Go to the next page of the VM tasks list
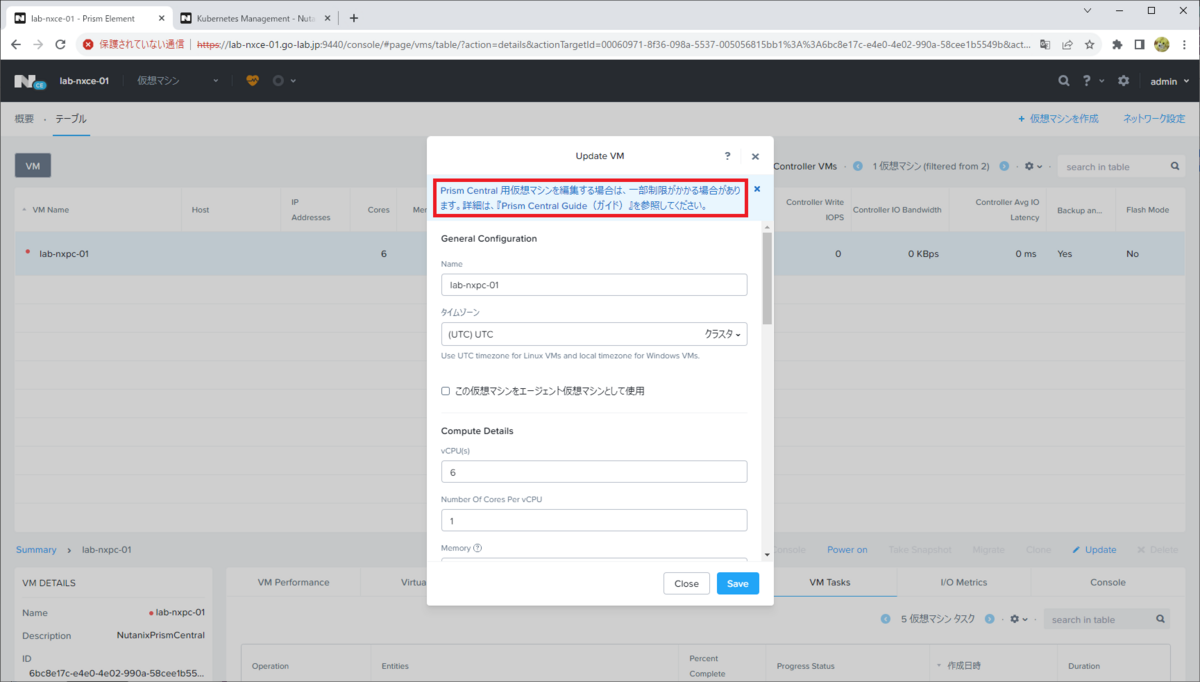The image size is (1200, 682). pos(990,619)
